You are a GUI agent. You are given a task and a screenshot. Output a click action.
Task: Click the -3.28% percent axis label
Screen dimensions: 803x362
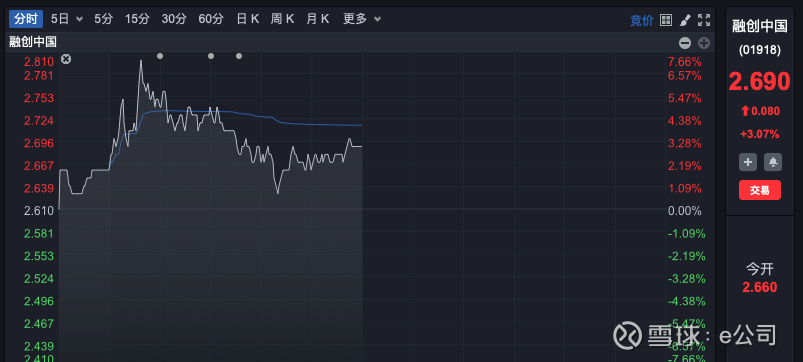[x=686, y=279]
